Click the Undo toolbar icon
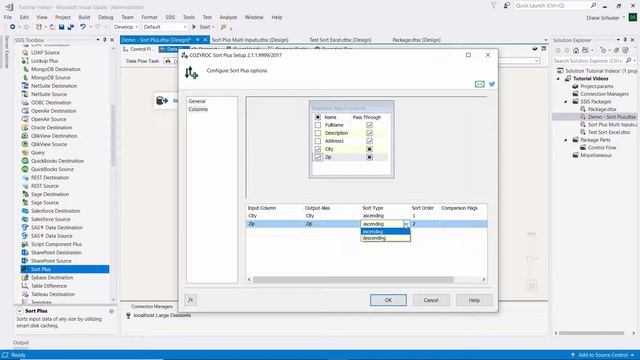640x360 pixels. coord(83,27)
